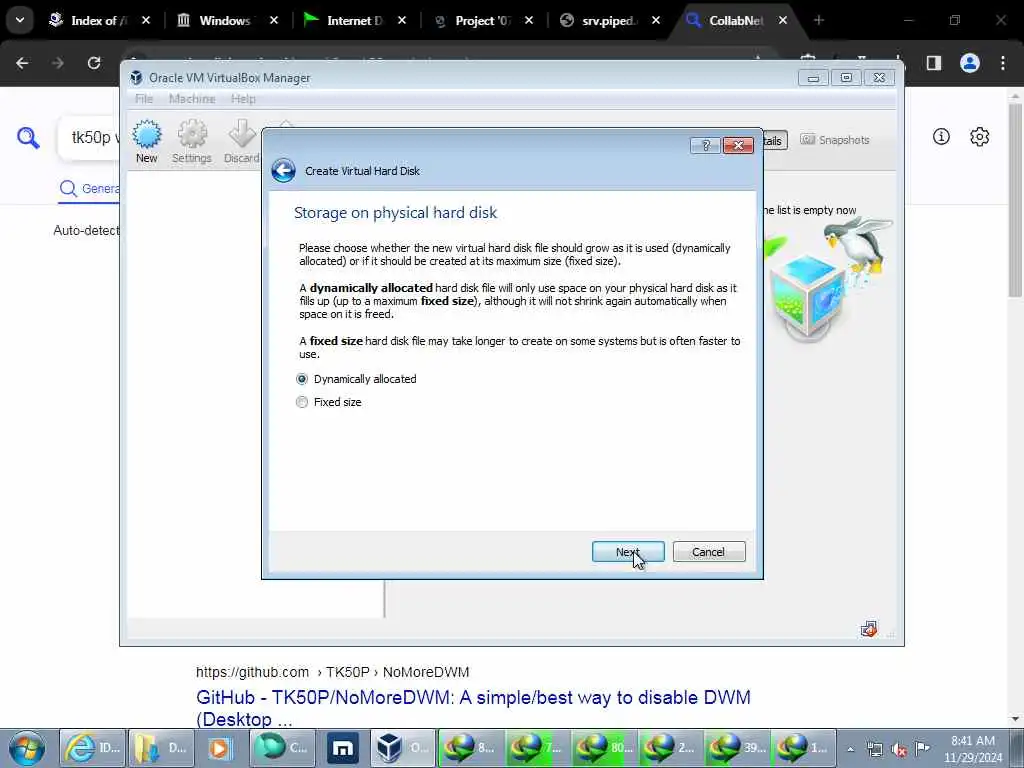
Task: Cancel the Create Virtual Hard Disk wizard
Action: click(709, 552)
